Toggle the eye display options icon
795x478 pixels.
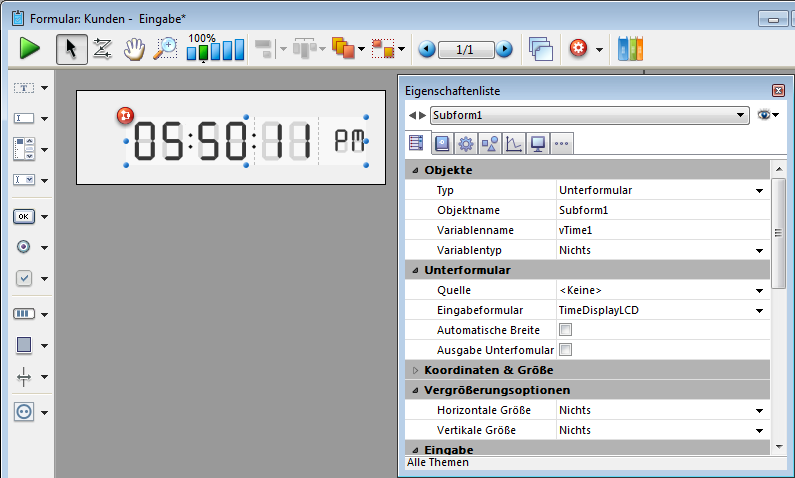pos(765,115)
